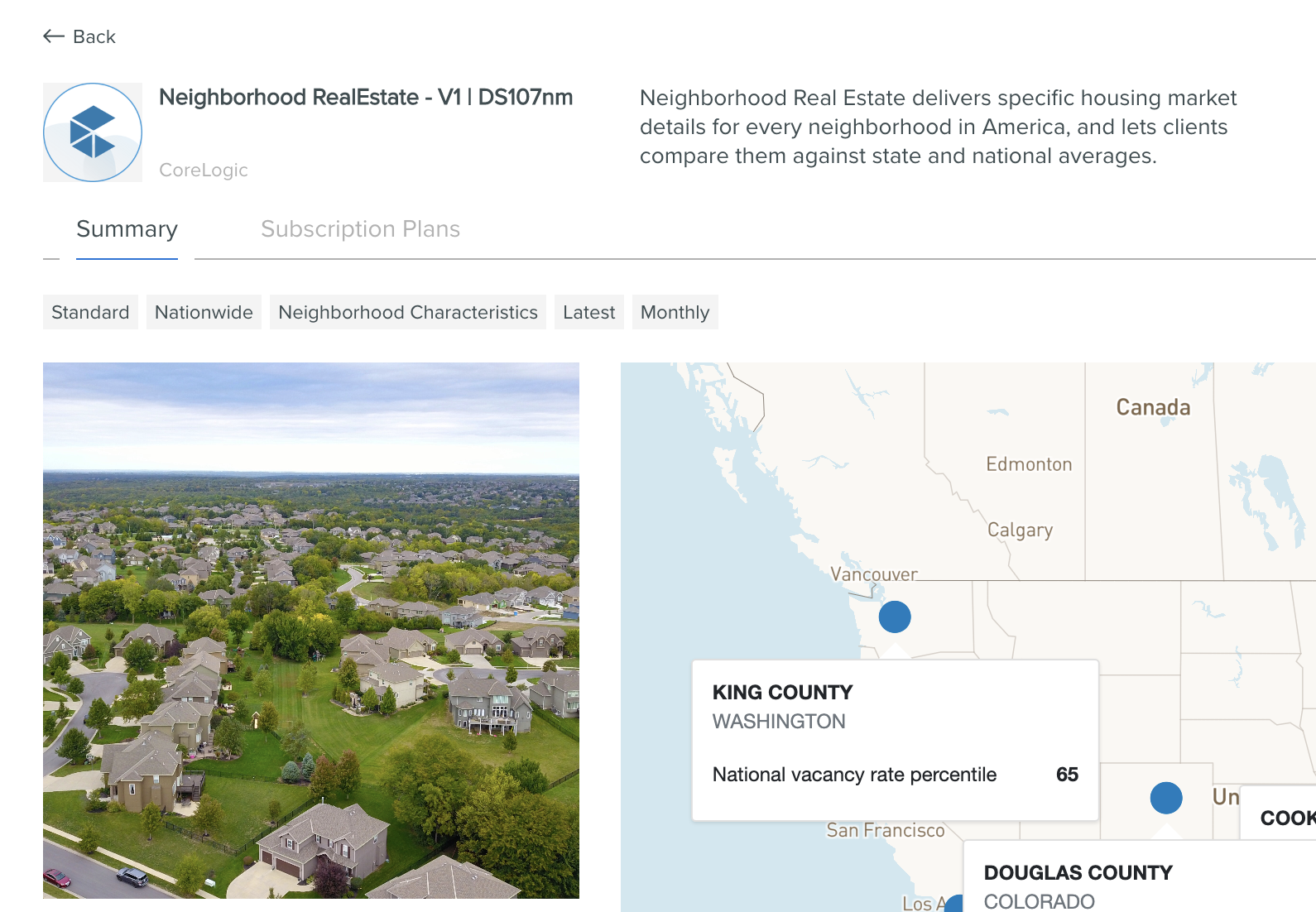Select the Nationwide tag
Screen dimensions: 1316x912
coord(204,312)
